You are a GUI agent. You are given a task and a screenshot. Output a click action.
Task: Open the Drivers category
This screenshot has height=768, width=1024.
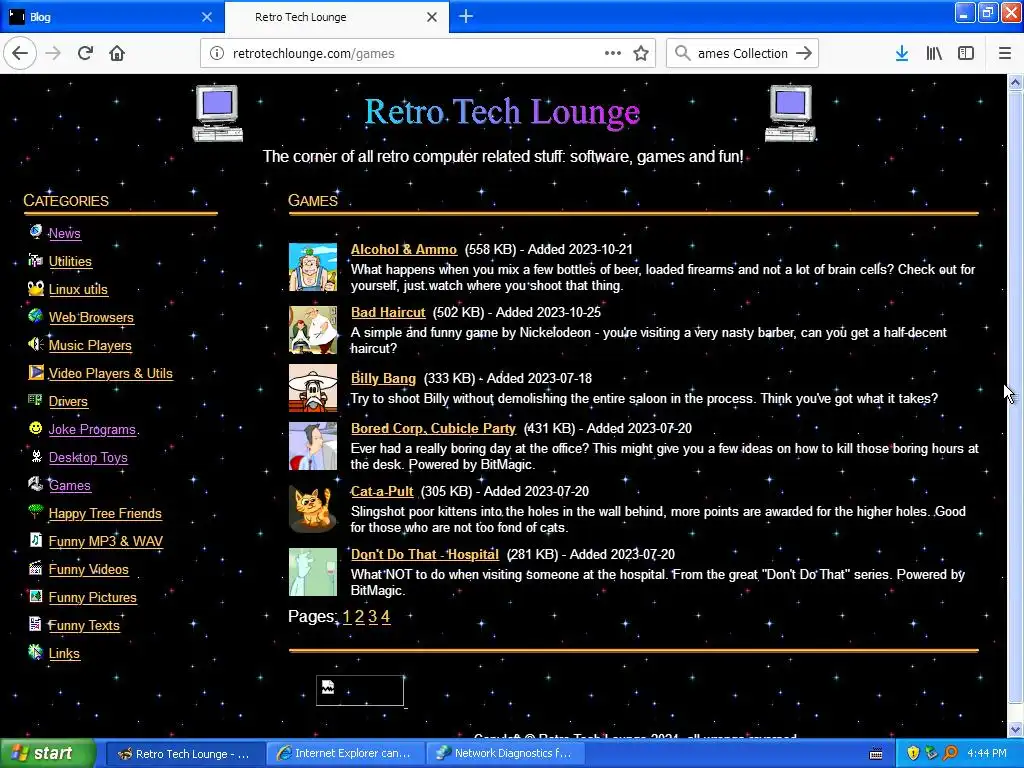point(68,402)
